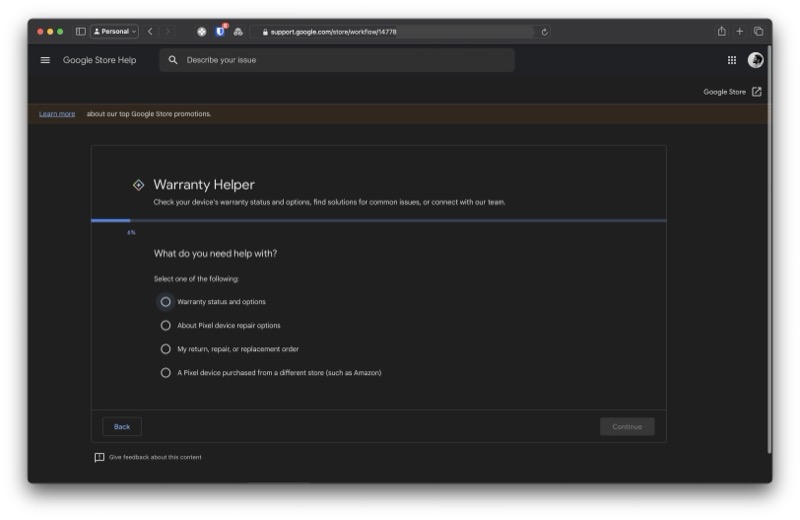Open a new tab with the plus icon
The width and height of the screenshot is (800, 520).
coord(739,32)
